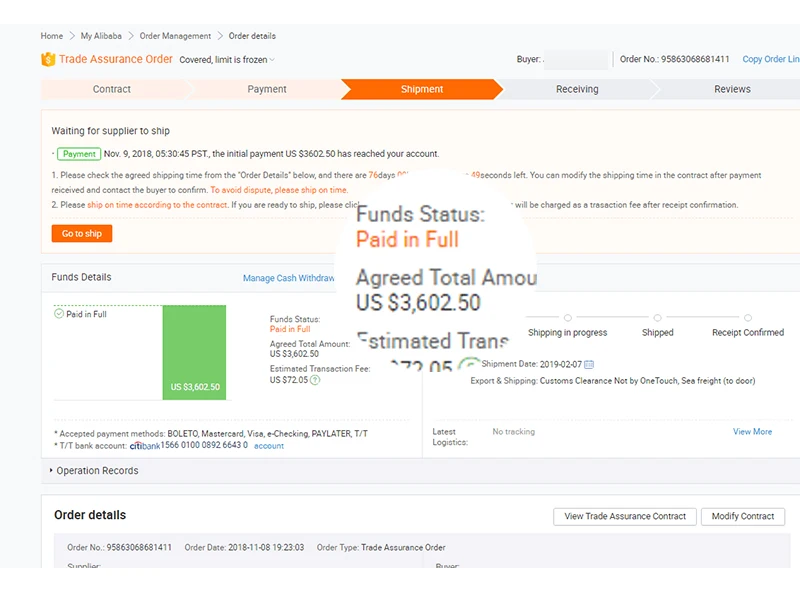Click the Go to ship button

tap(82, 234)
